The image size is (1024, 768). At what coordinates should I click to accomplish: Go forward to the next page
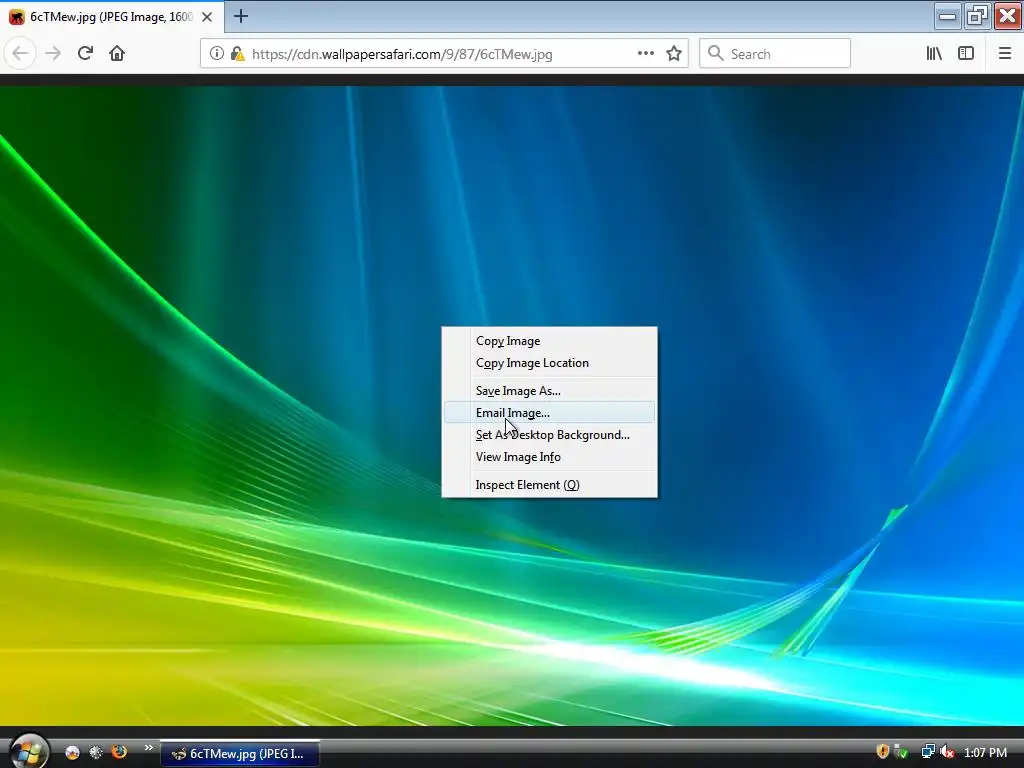(54, 54)
